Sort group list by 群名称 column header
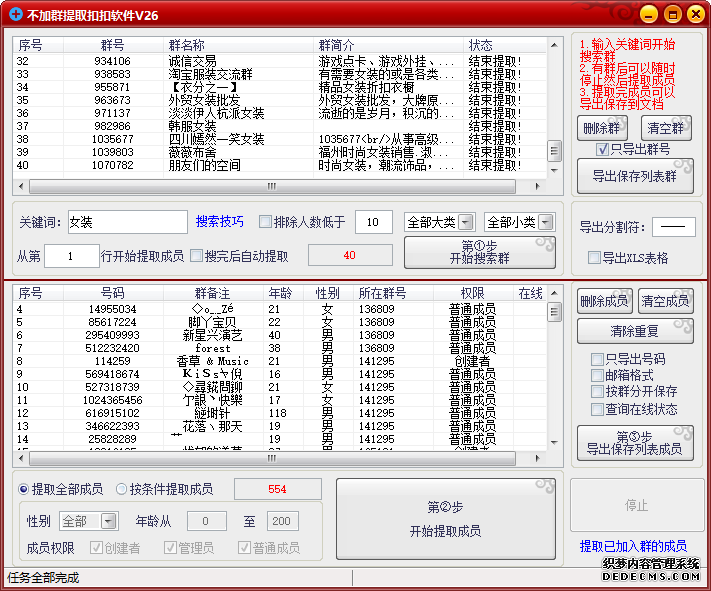 coord(238,45)
